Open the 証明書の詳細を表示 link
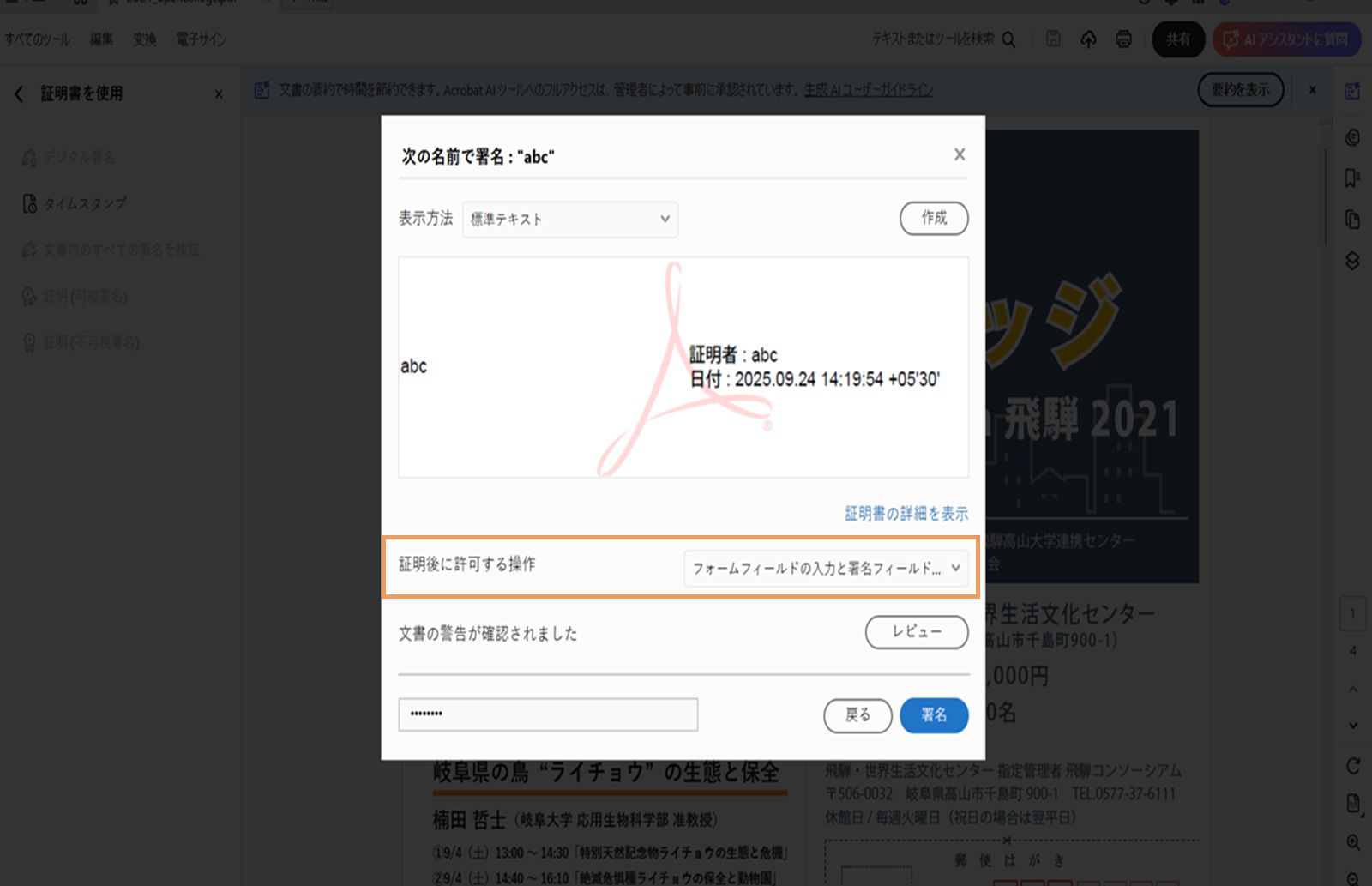This screenshot has width=1372, height=886. point(906,514)
